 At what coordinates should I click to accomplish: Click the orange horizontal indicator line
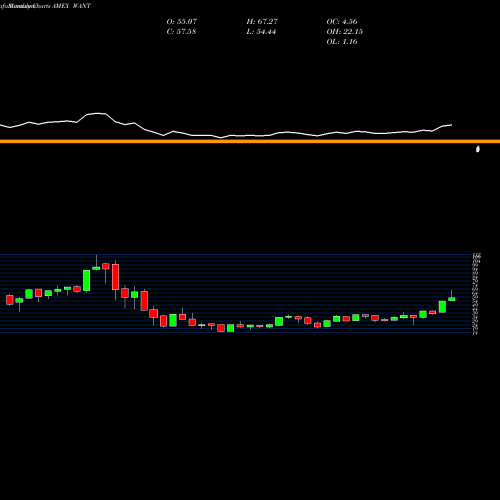click(250, 141)
